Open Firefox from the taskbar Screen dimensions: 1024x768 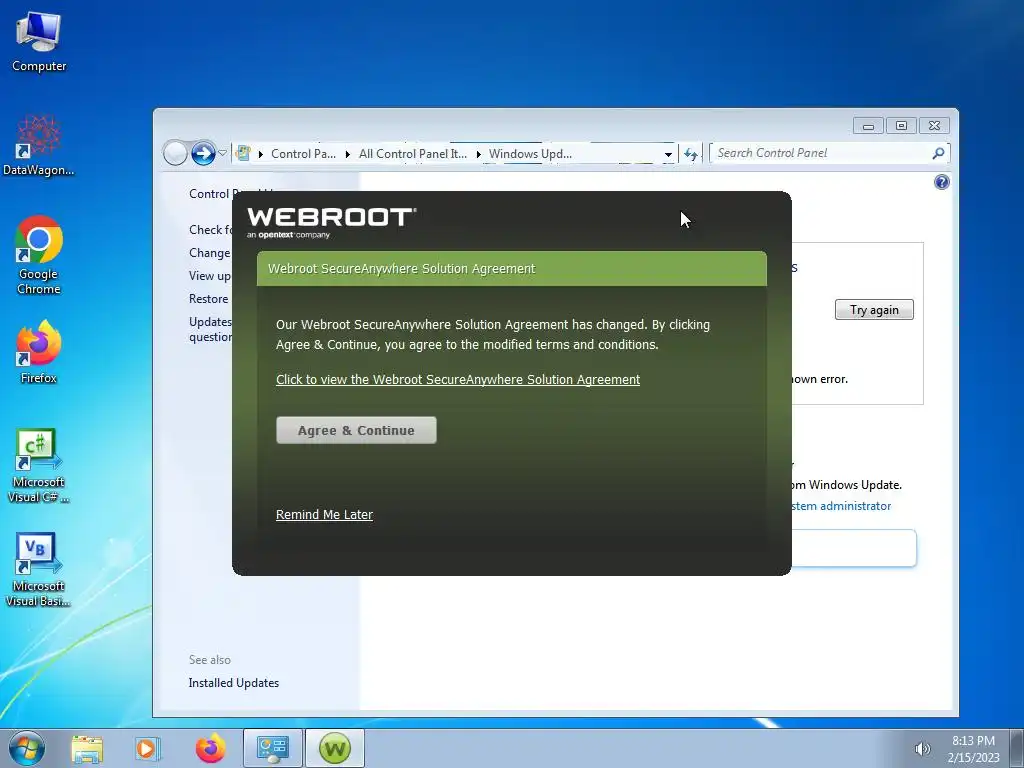210,748
